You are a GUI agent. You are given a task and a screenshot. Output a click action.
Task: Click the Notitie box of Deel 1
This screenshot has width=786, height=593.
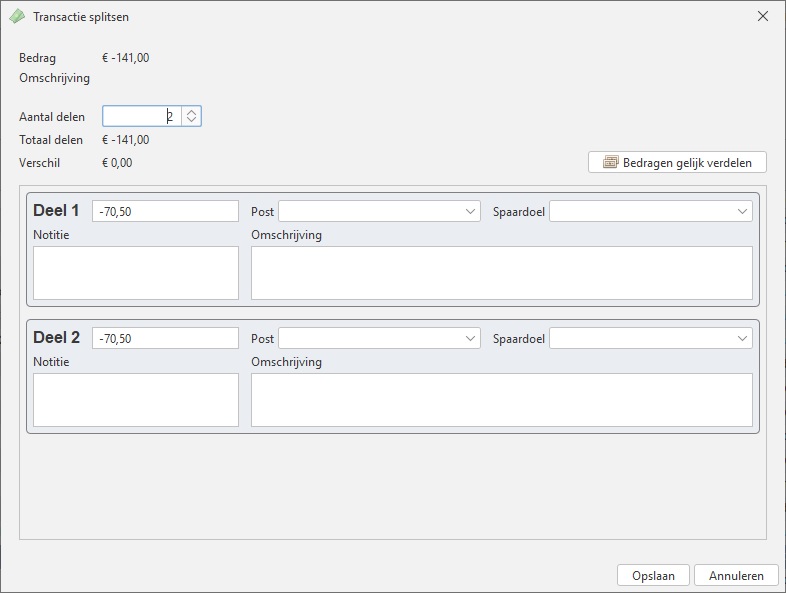click(x=136, y=273)
